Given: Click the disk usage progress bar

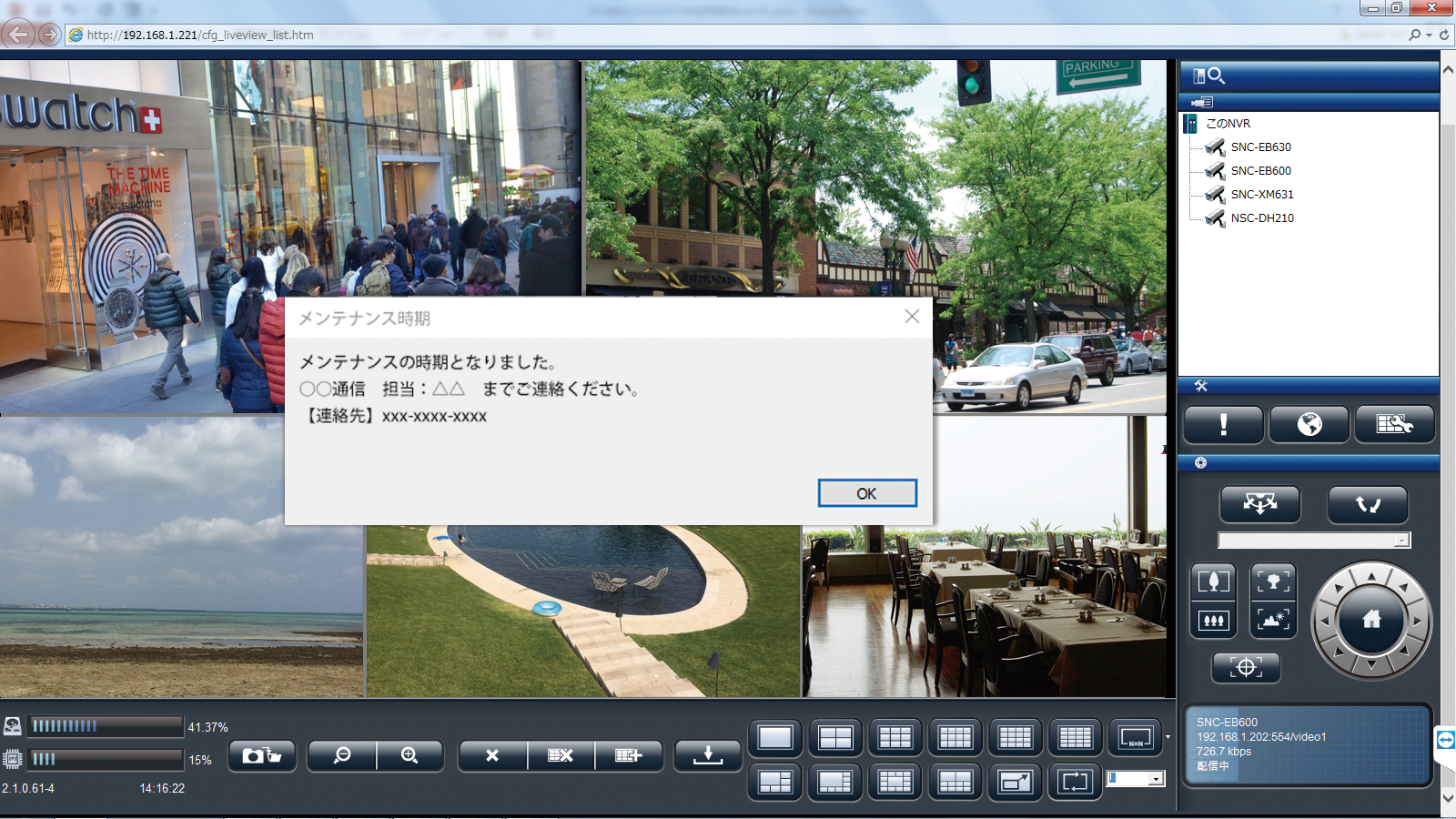Looking at the screenshot, I should (x=106, y=725).
